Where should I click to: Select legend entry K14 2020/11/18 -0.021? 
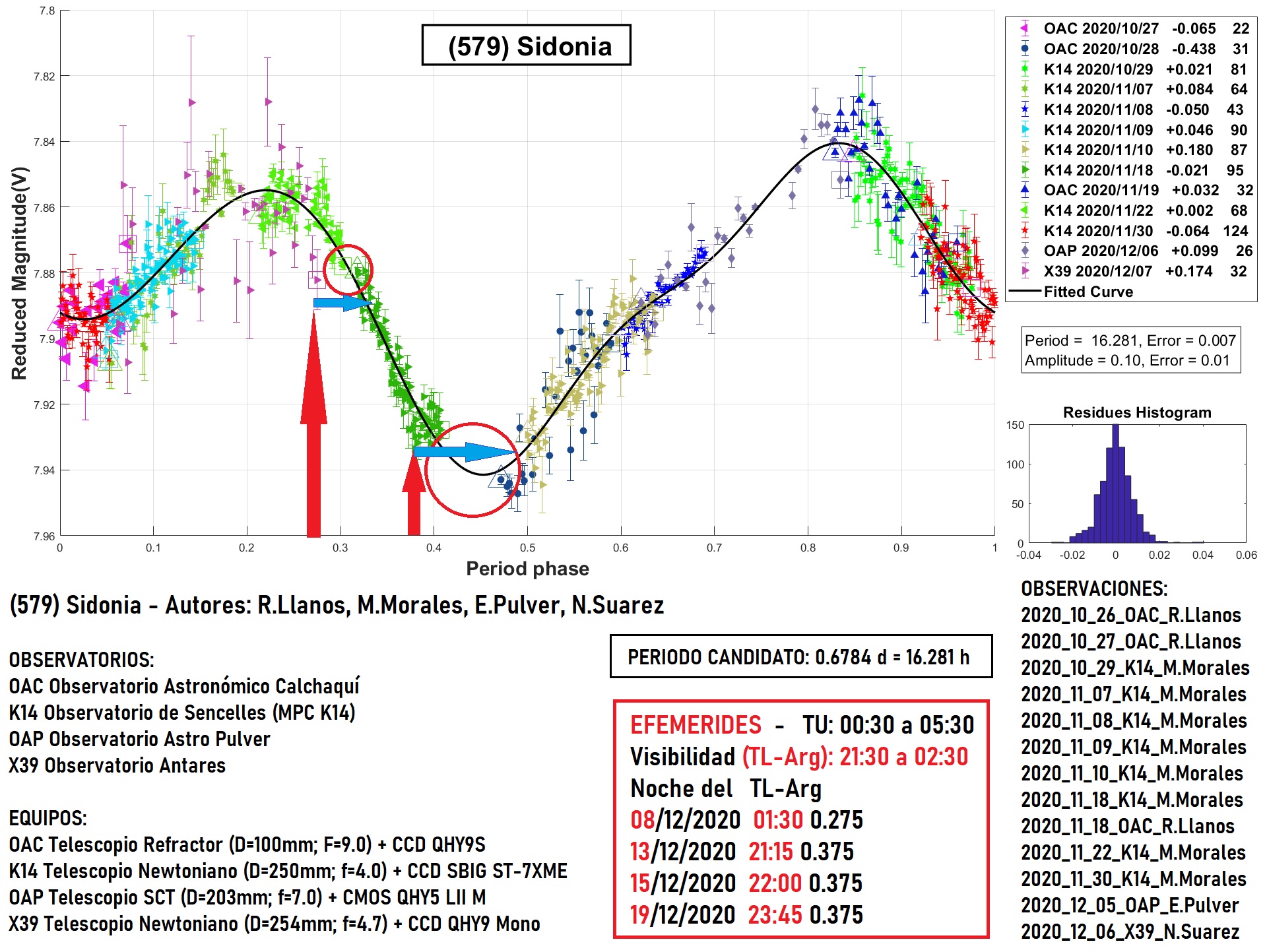(x=1133, y=170)
